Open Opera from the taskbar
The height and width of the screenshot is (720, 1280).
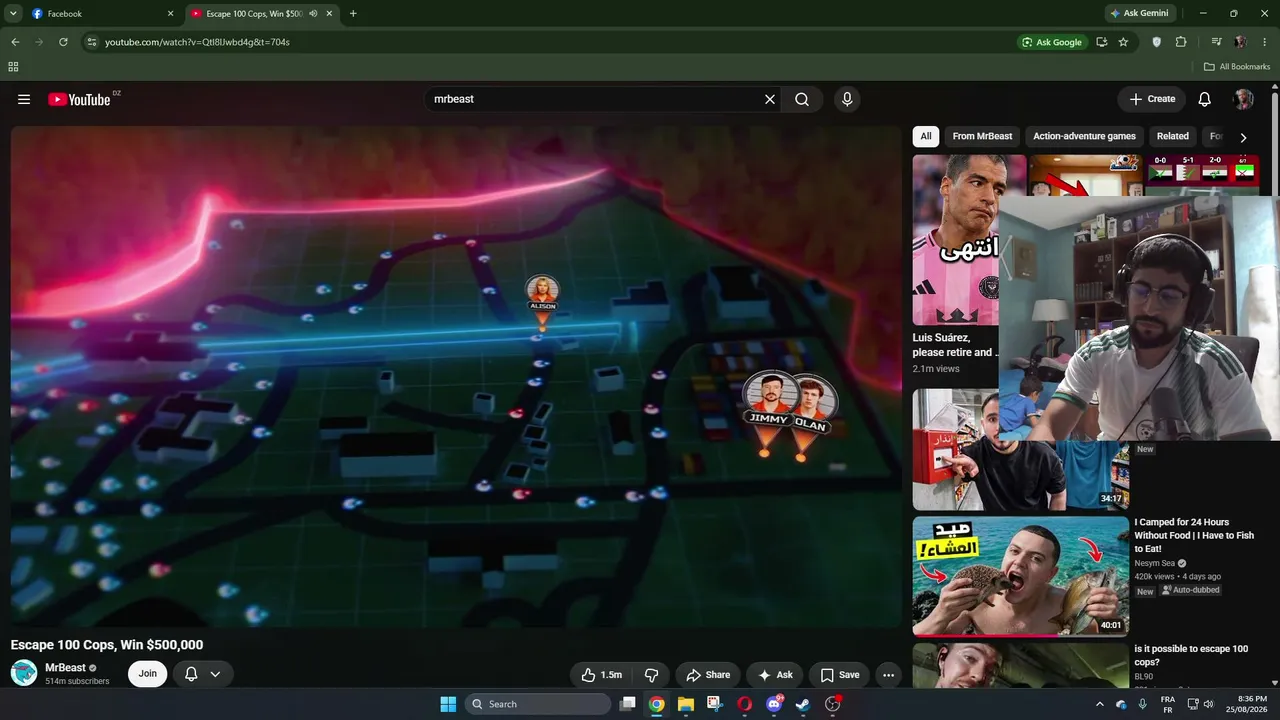(744, 704)
